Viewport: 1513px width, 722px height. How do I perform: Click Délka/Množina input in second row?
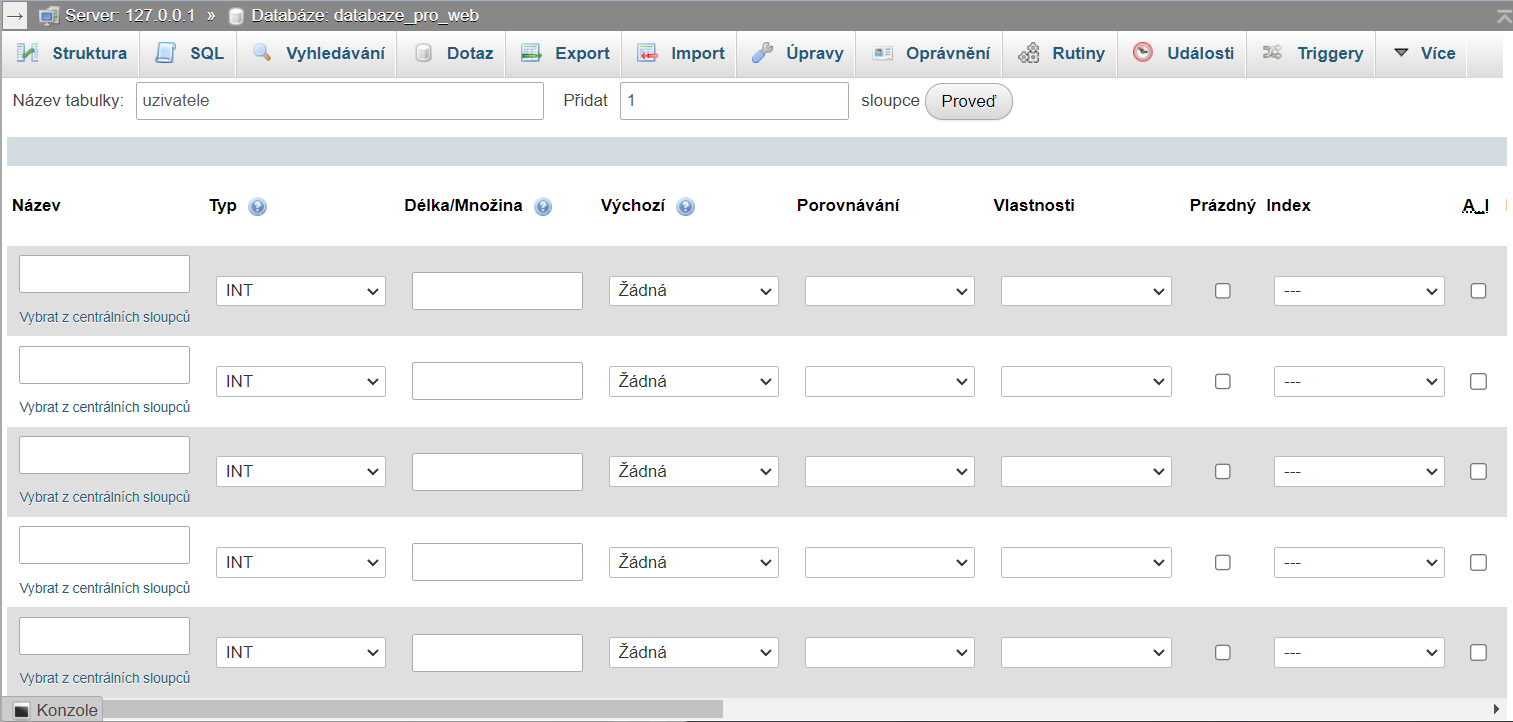point(497,381)
